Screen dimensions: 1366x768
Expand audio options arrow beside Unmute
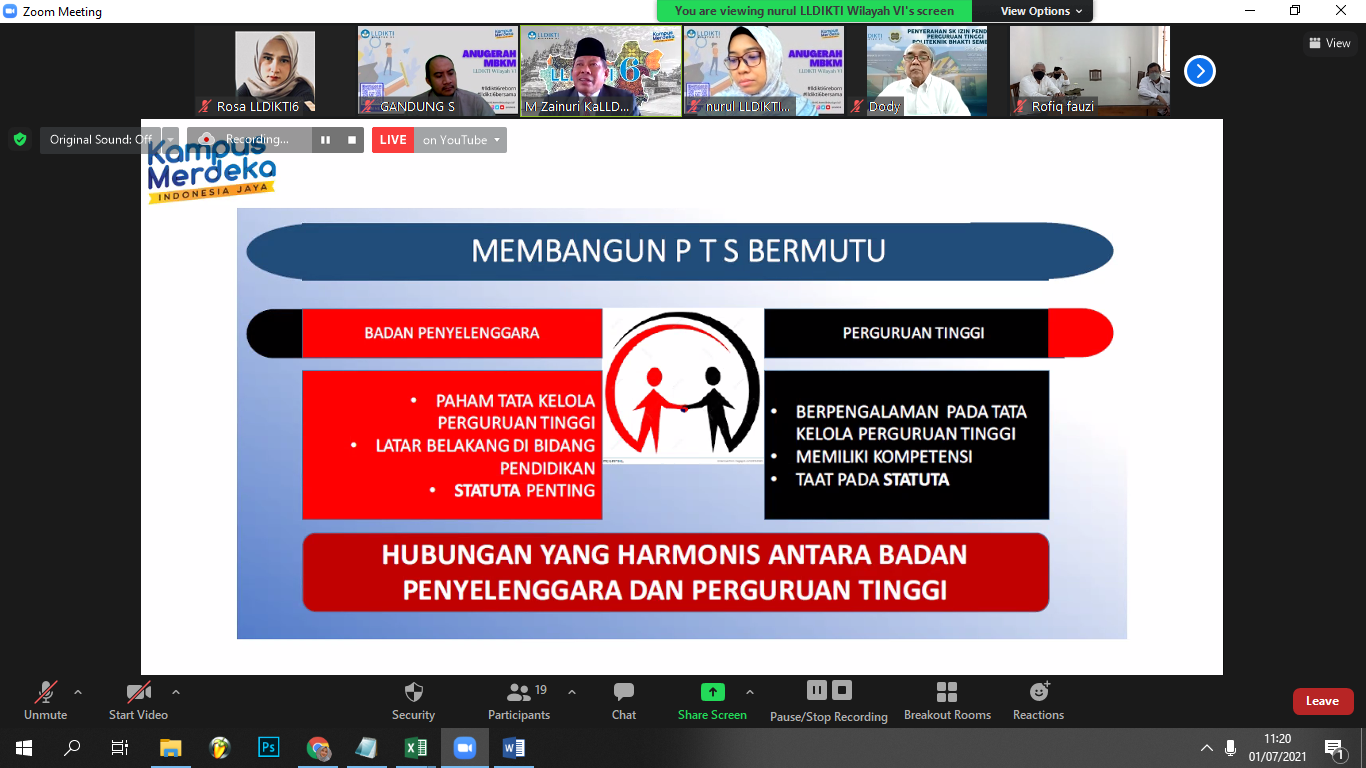click(x=78, y=692)
